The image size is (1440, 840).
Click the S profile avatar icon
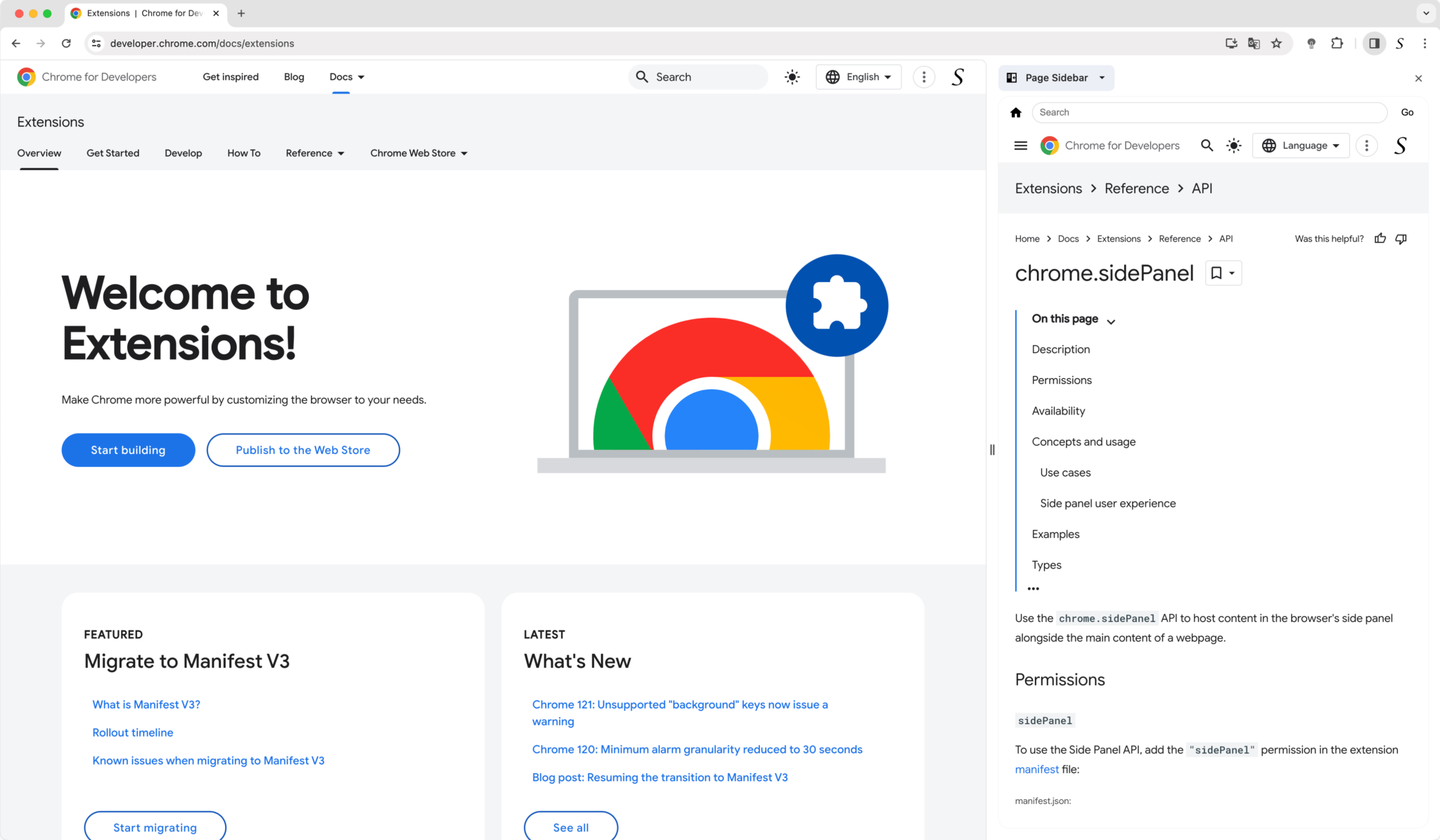click(x=958, y=77)
